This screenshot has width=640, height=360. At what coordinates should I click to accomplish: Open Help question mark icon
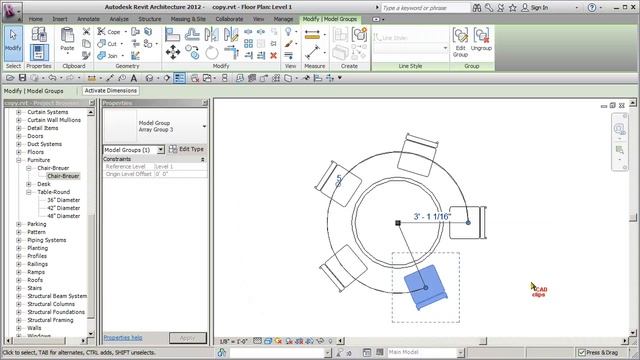(x=592, y=7)
